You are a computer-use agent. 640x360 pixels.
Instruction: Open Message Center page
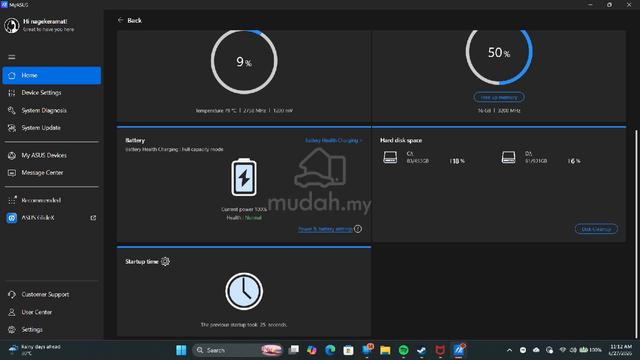[51, 173]
